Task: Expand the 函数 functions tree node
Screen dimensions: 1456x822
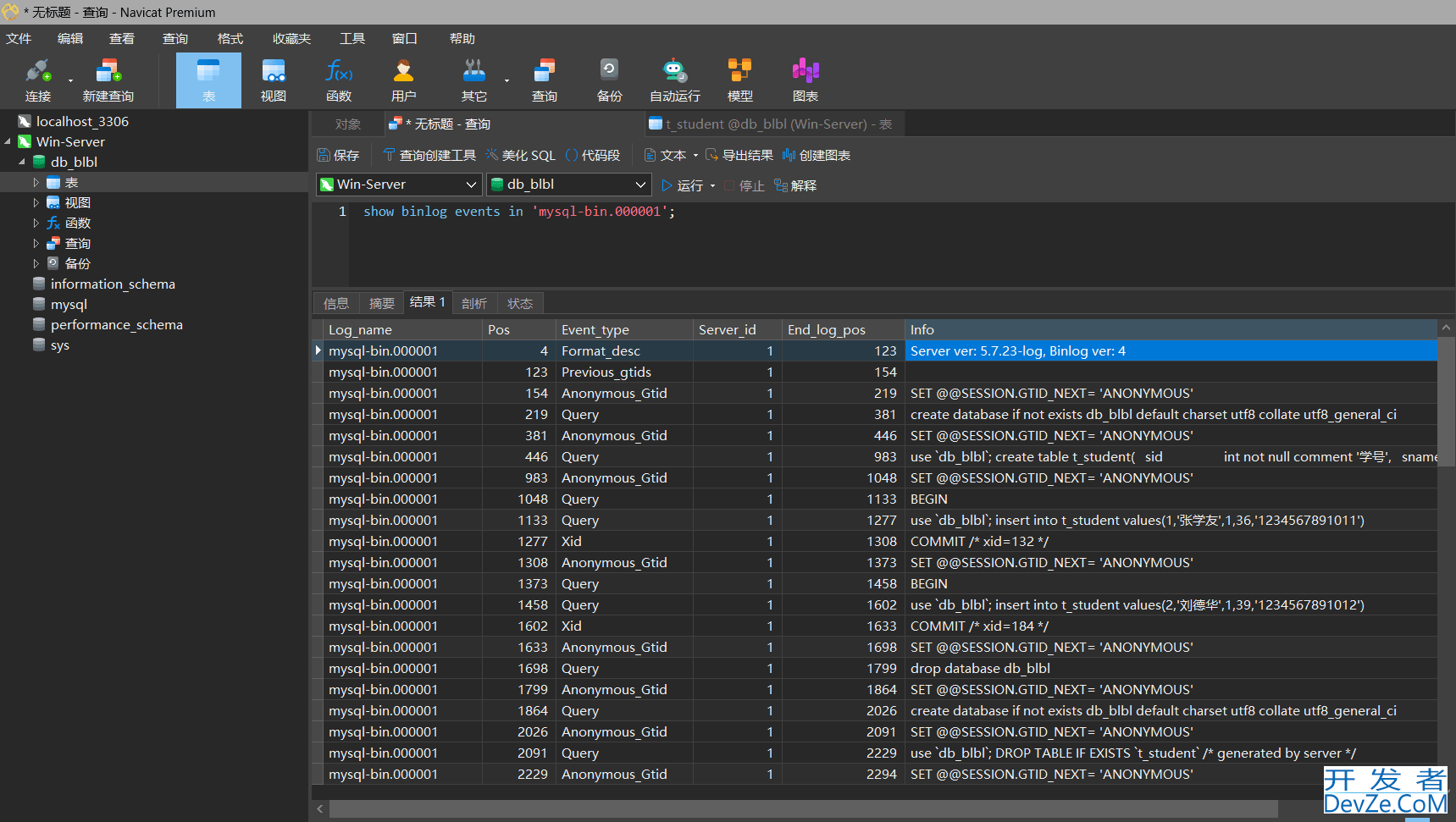Action: point(36,223)
